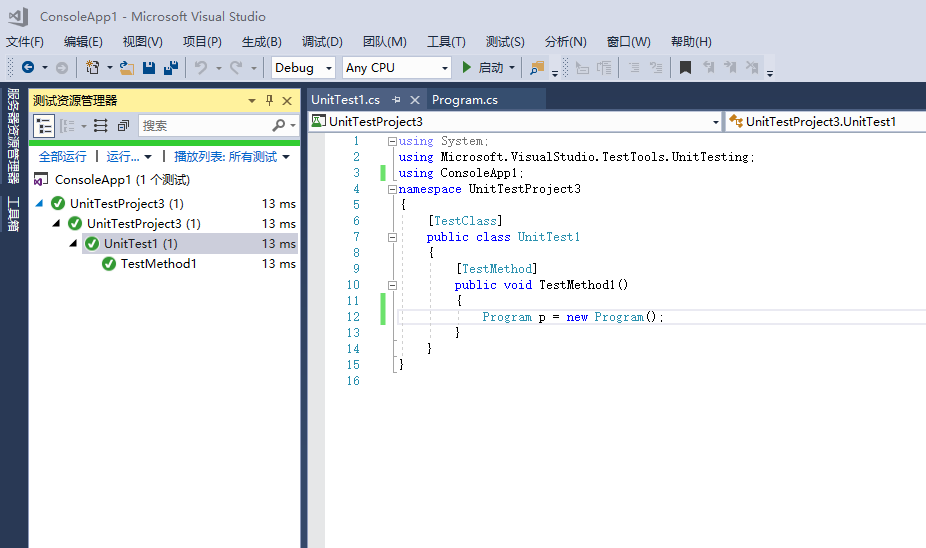The width and height of the screenshot is (926, 548).
Task: Open the 团队(M) menu
Action: point(384,42)
